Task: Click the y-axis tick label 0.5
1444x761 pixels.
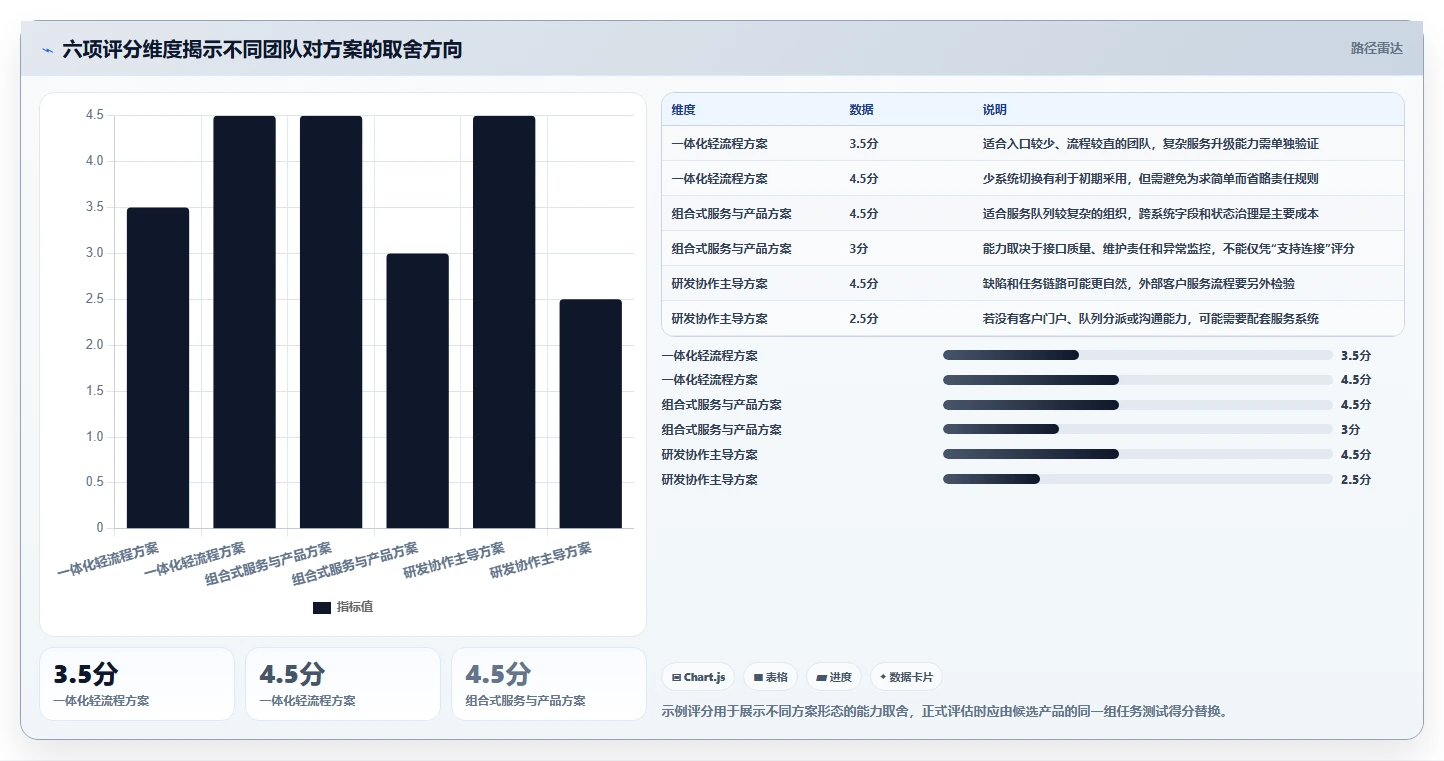Action: pyautogui.click(x=94, y=482)
